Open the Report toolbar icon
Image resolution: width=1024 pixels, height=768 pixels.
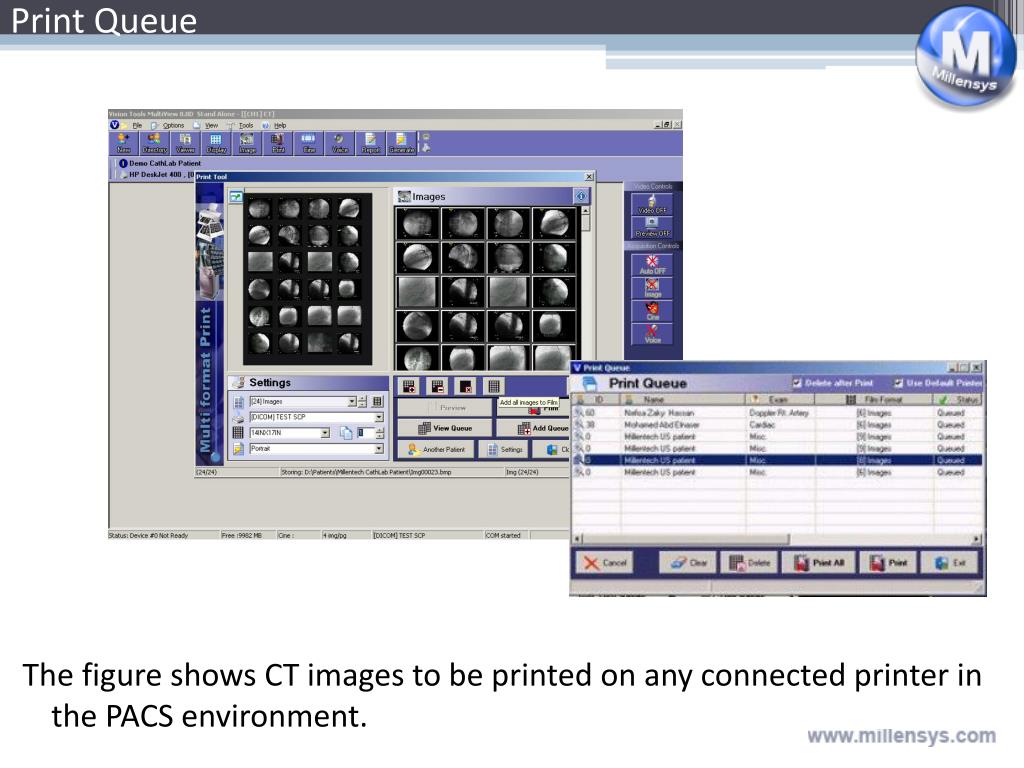(370, 143)
